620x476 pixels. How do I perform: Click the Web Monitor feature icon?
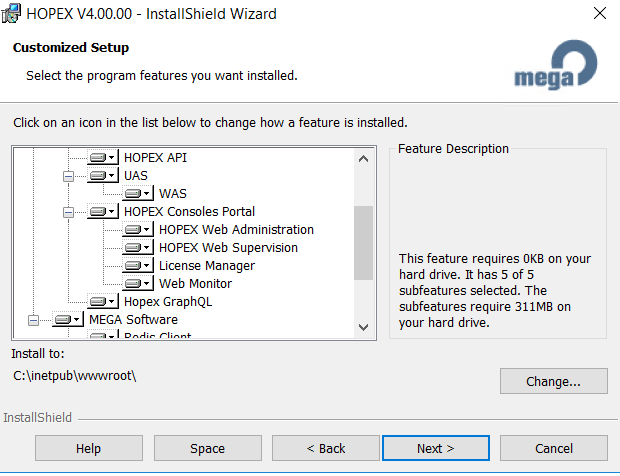coord(137,284)
